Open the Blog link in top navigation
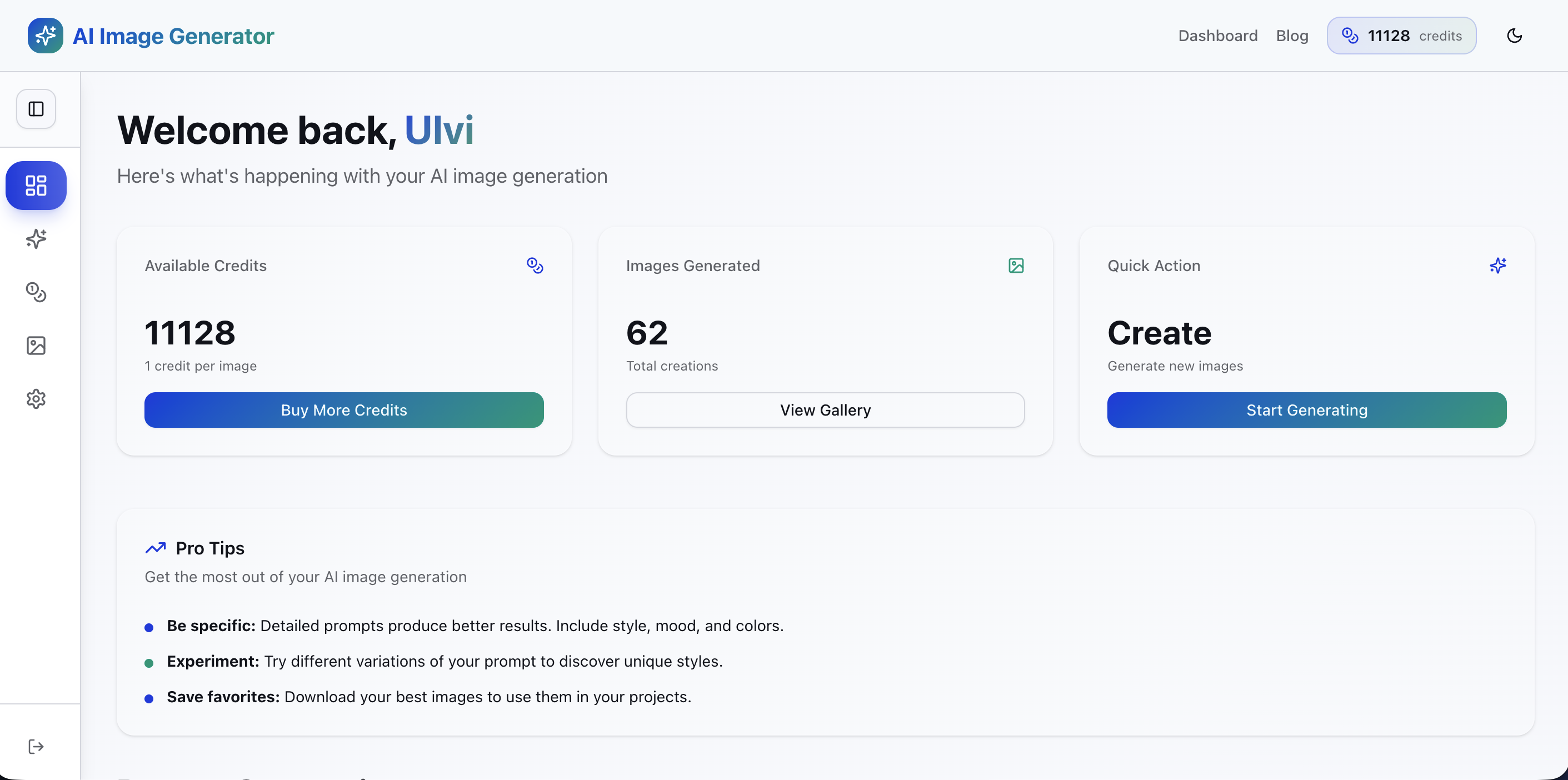 [x=1292, y=36]
